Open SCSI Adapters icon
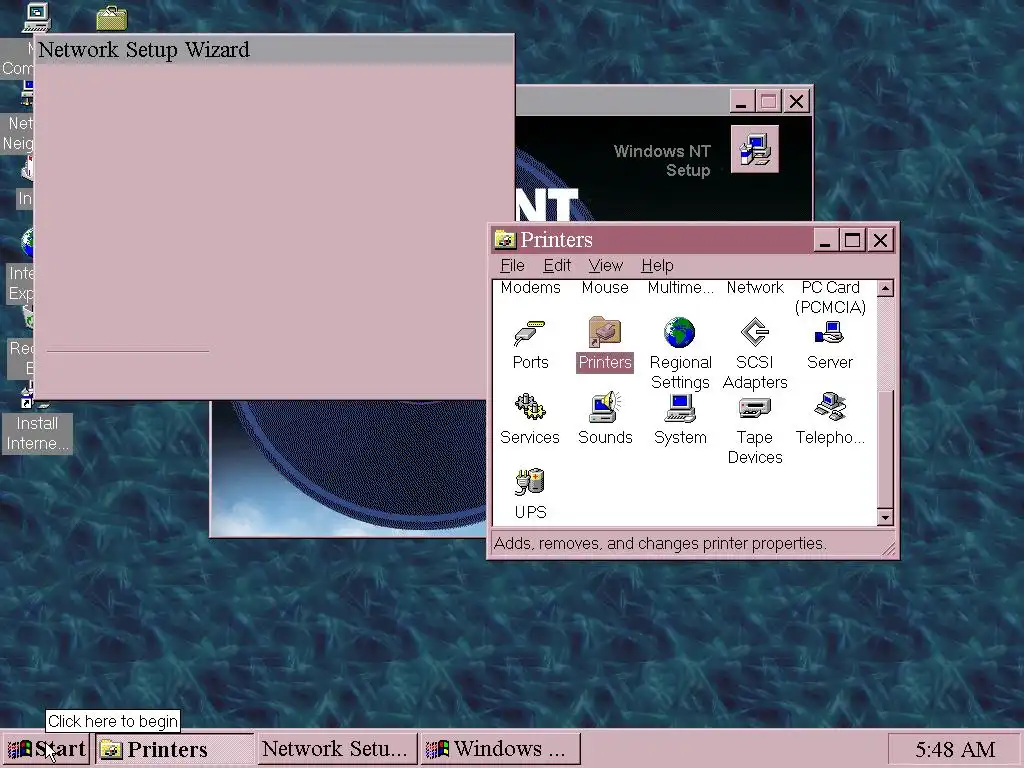The height and width of the screenshot is (768, 1024). coord(755,332)
